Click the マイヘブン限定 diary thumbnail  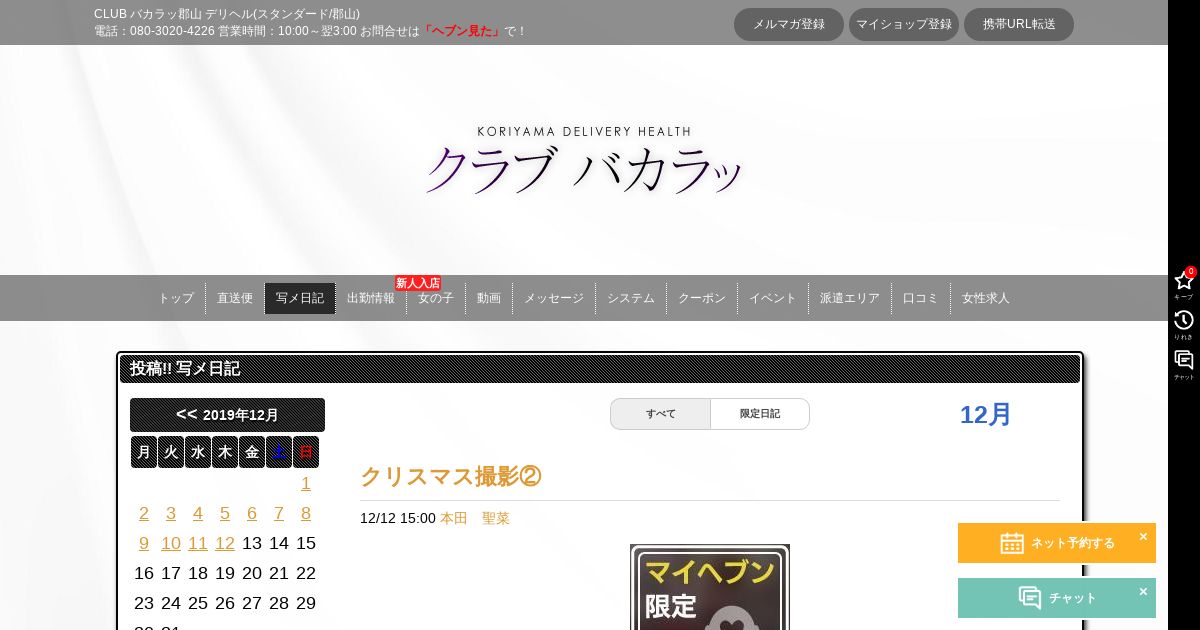click(x=710, y=587)
